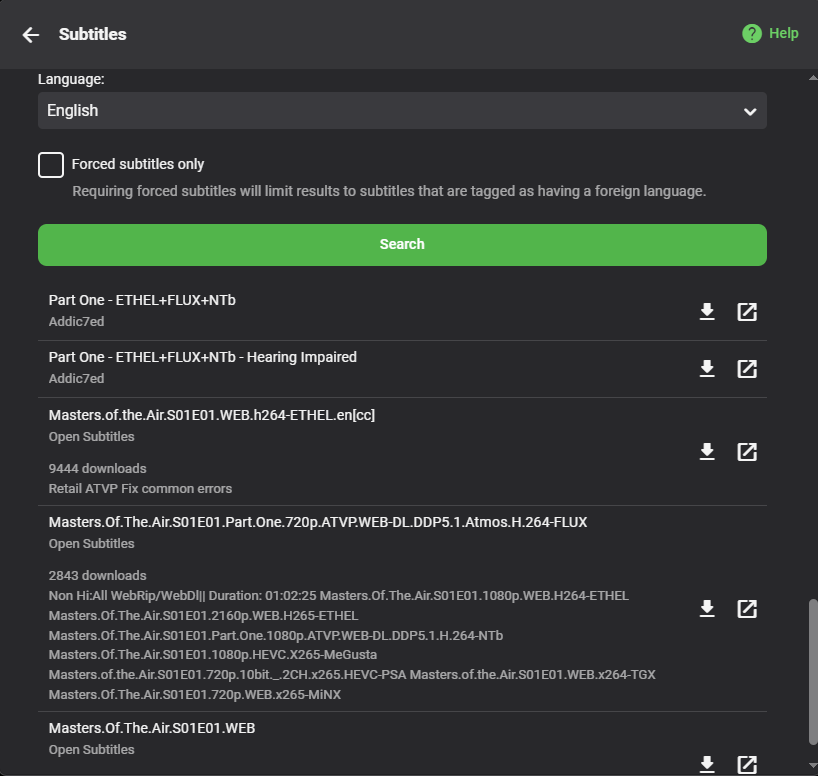The width and height of the screenshot is (818, 776).
Task: Download the Hearing Impaired Addic7ed subtitle
Action: tap(707, 369)
